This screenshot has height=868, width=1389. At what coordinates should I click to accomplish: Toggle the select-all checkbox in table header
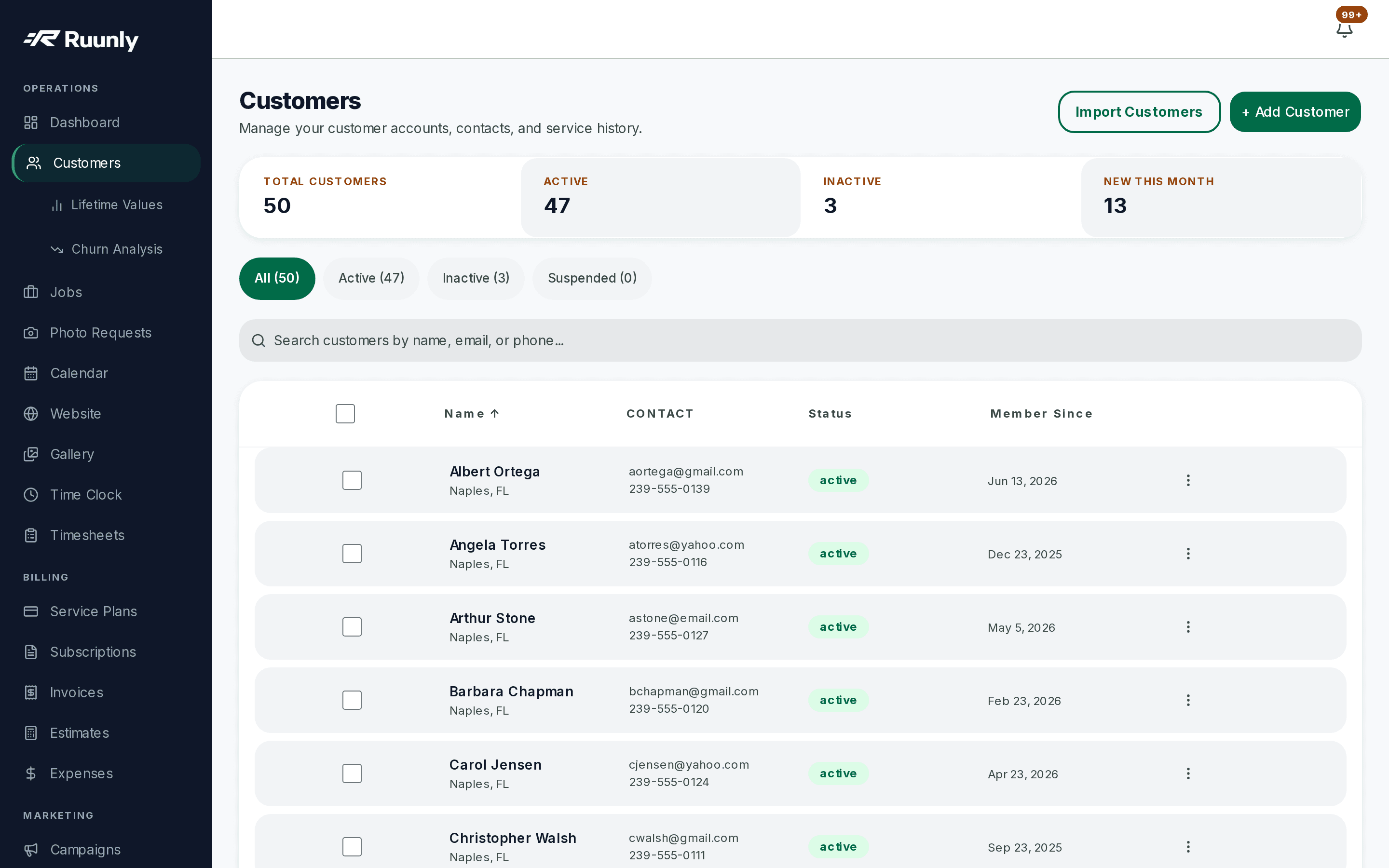point(345,414)
